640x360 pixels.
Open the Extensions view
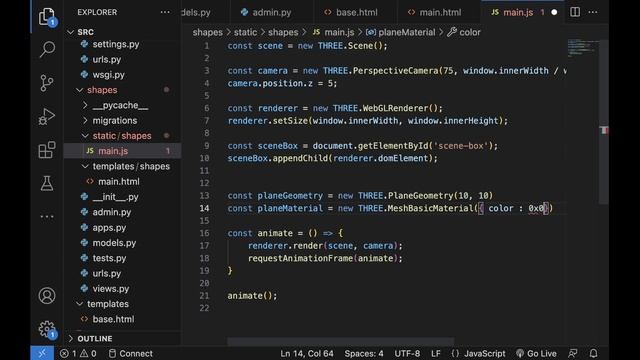(x=47, y=150)
